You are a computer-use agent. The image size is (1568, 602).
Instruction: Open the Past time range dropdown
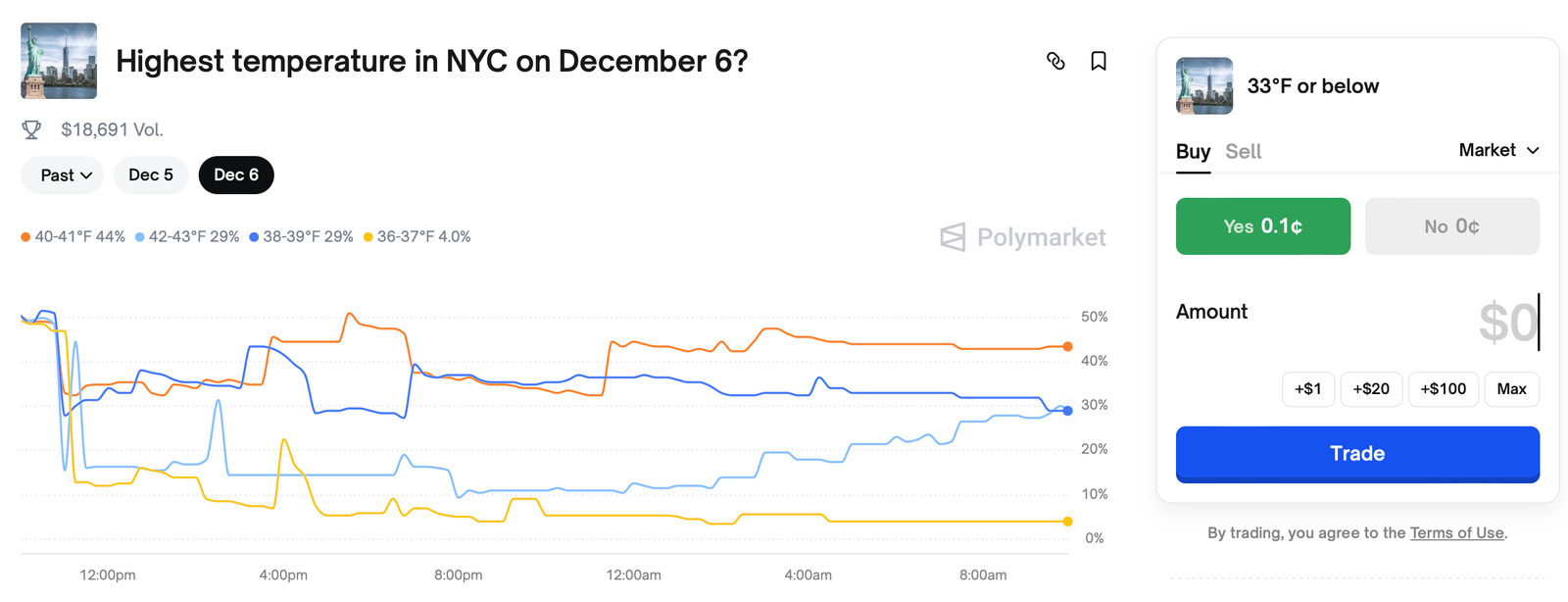[62, 175]
